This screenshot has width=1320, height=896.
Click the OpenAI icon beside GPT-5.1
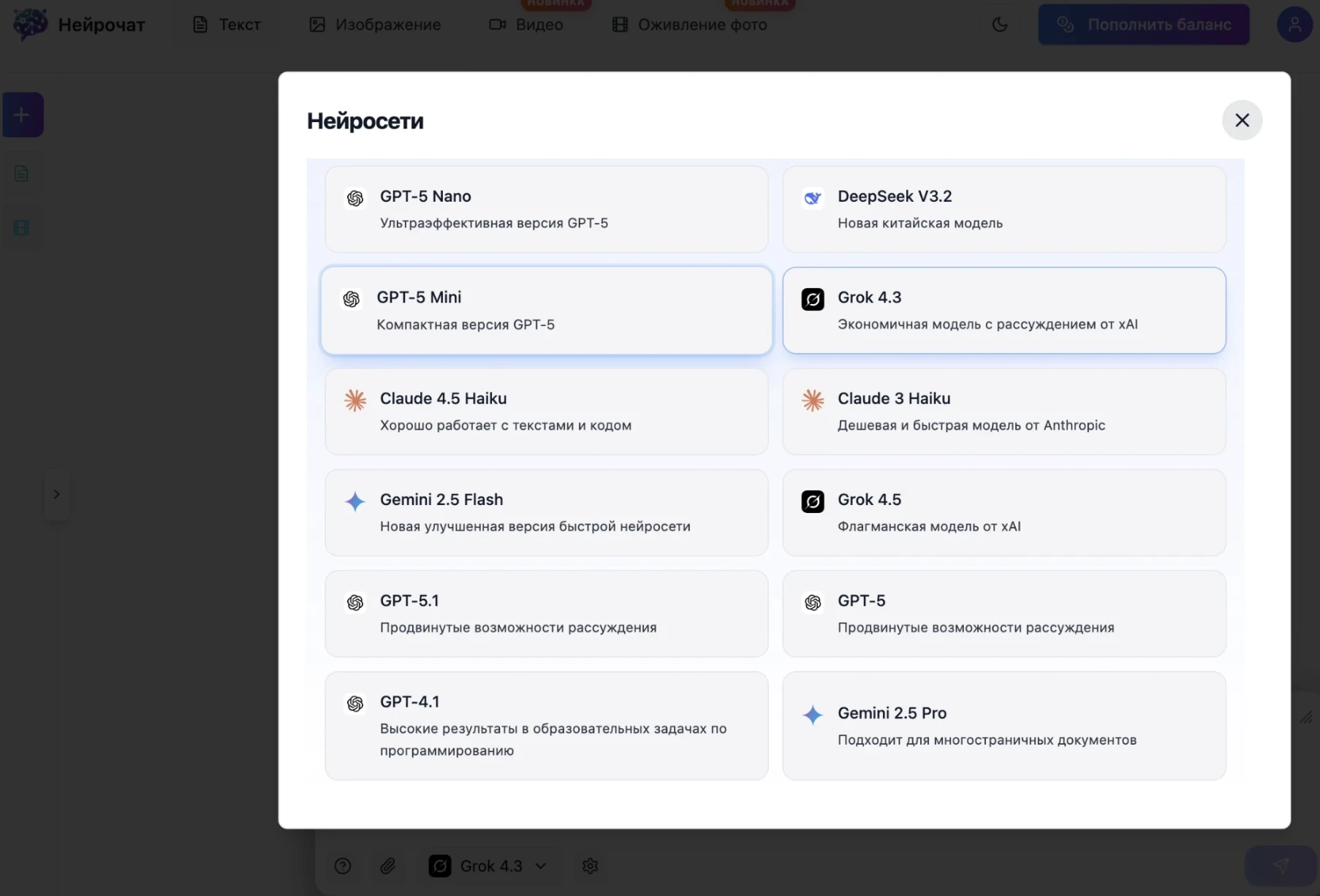[355, 602]
